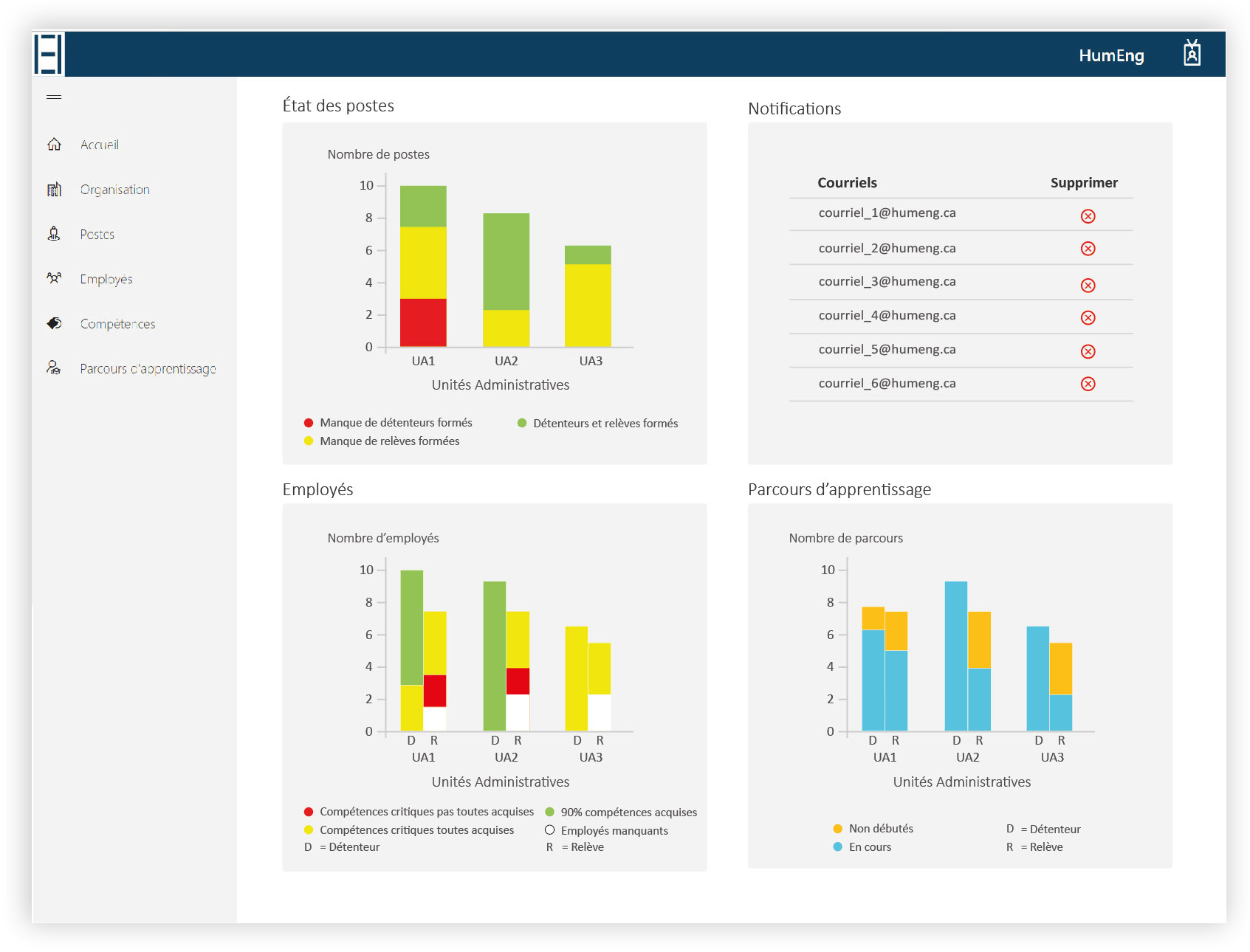Image resolution: width=1250 pixels, height=952 pixels.
Task: Delete courriel_6@humeng.ca notification
Action: click(x=1088, y=384)
